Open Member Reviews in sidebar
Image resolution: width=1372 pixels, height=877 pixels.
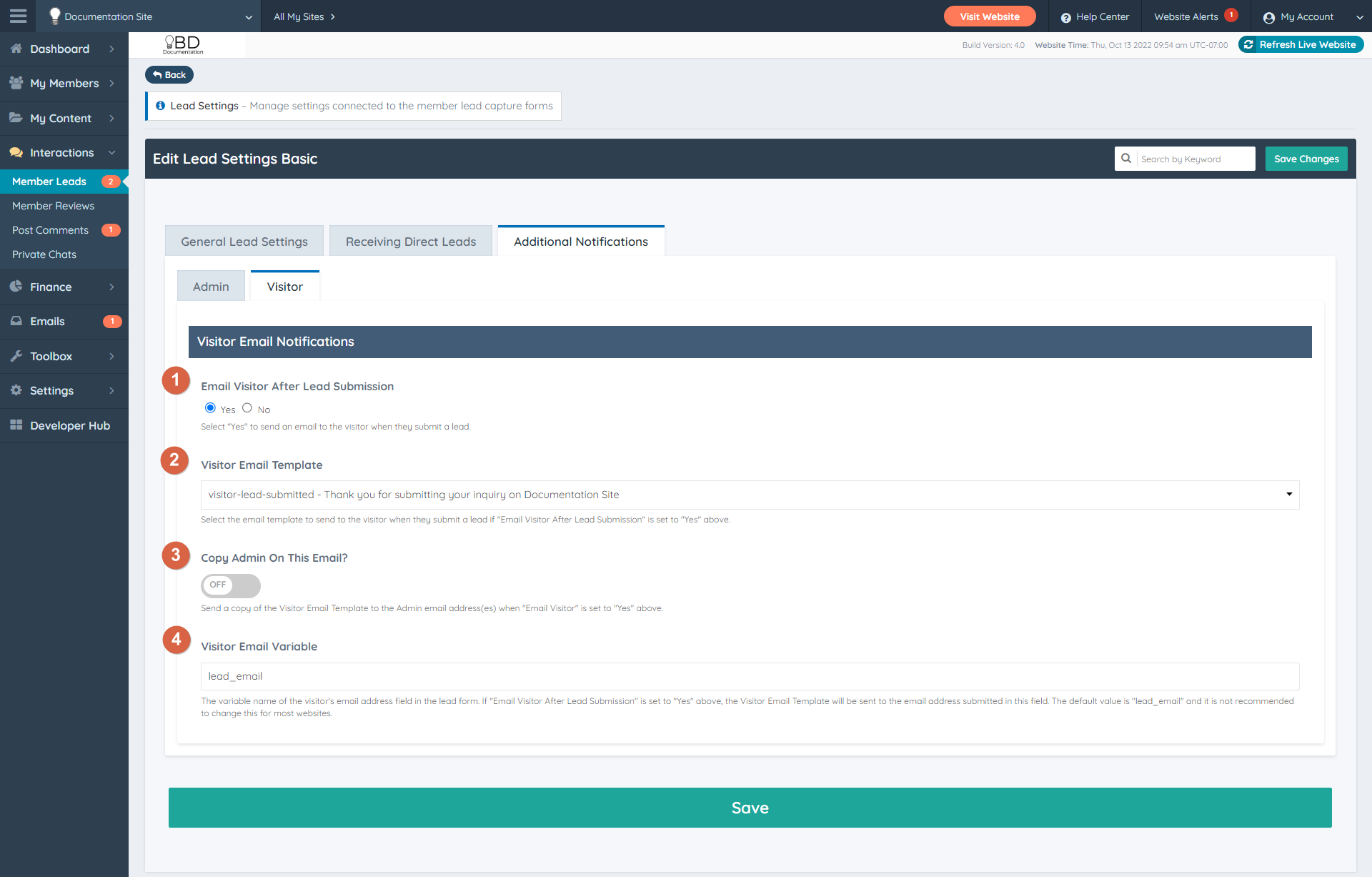pyautogui.click(x=54, y=206)
